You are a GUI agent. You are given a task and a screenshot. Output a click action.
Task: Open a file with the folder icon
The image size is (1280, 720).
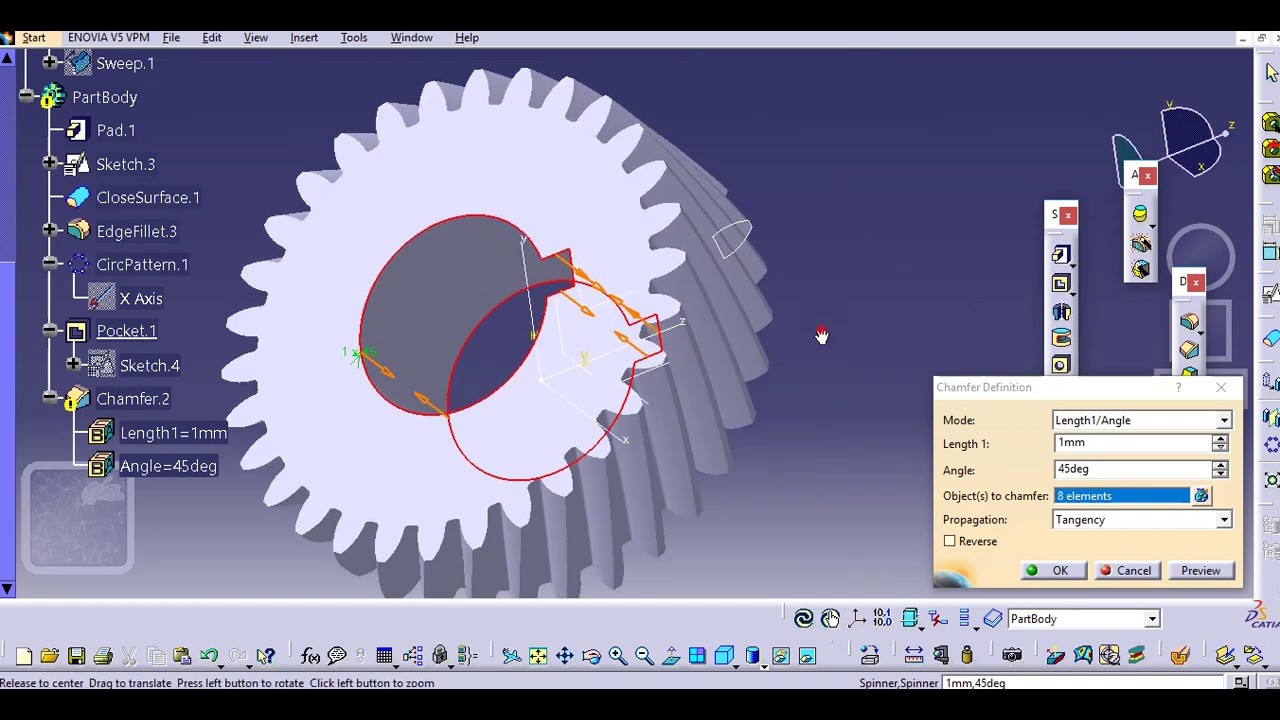tap(49, 656)
